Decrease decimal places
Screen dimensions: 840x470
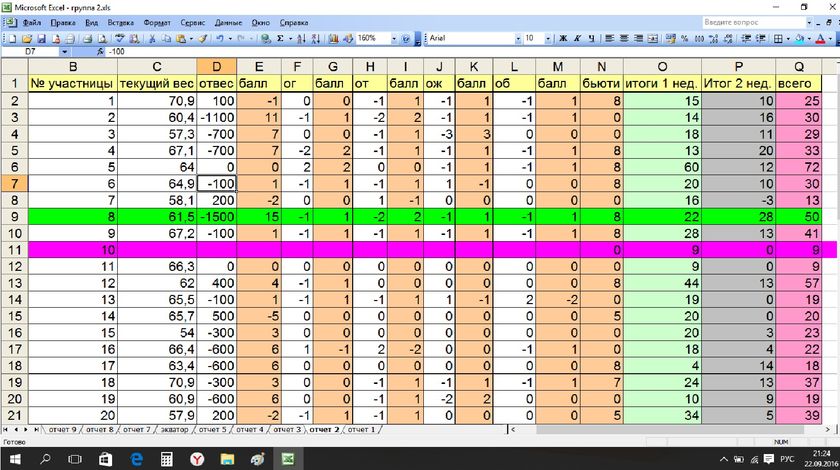tap(728, 39)
